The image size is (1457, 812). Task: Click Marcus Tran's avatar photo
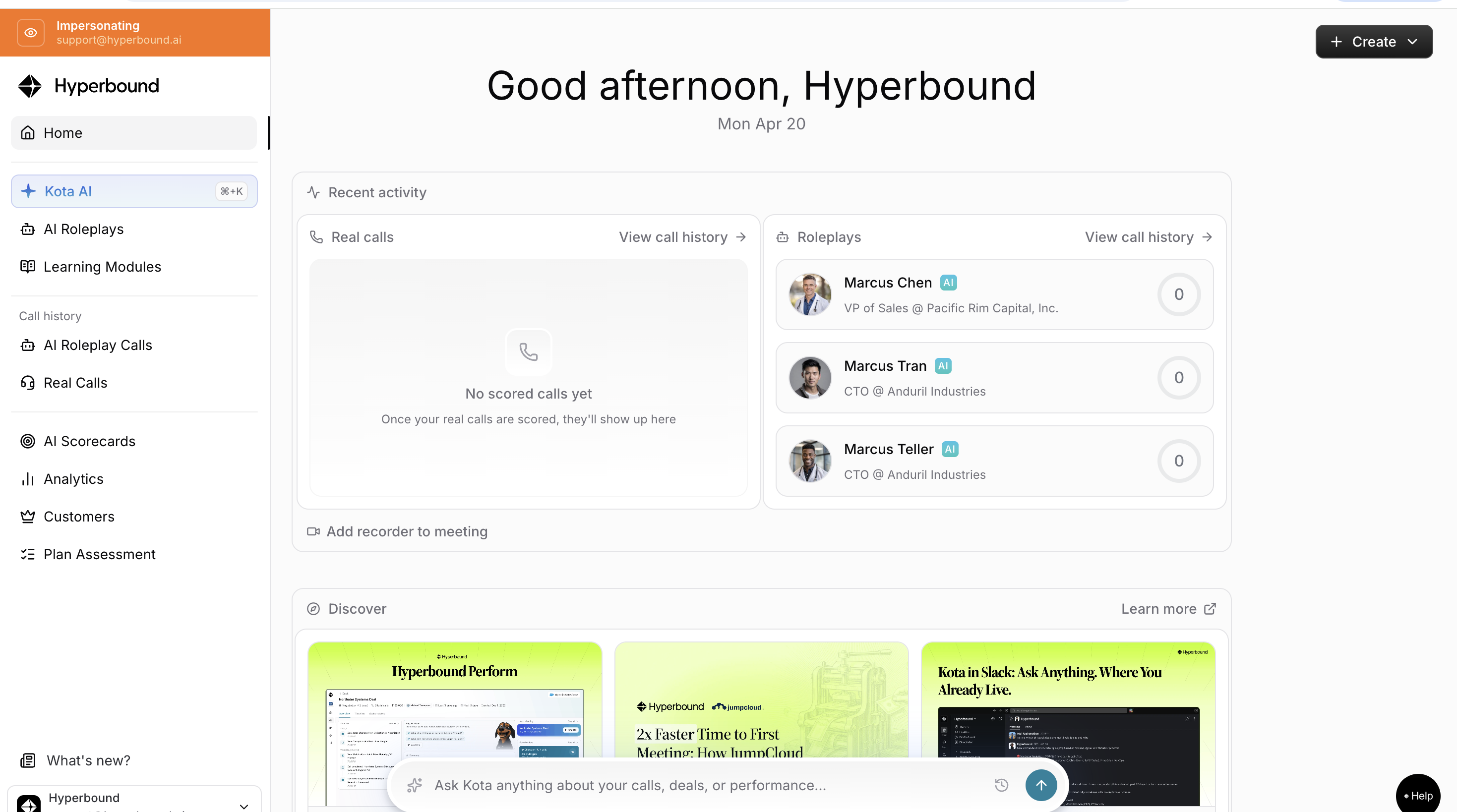point(810,378)
